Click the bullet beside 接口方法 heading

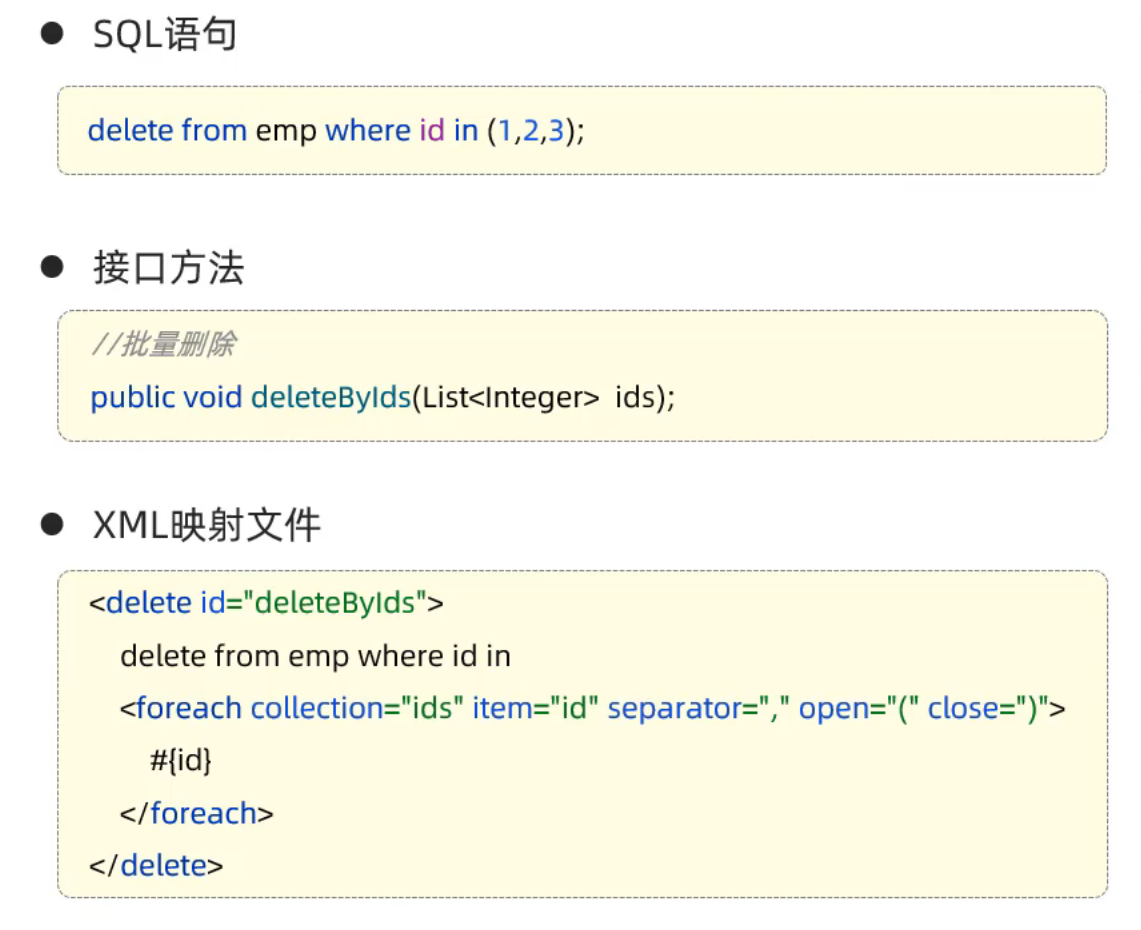51,268
